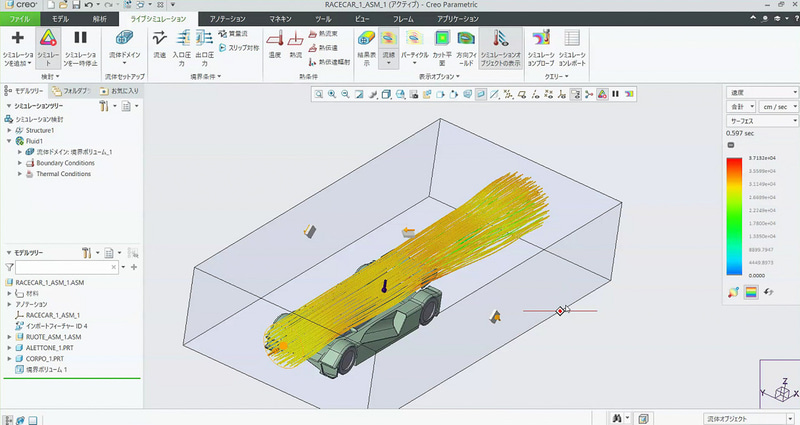
Task: Expand the Thermal Conditions tree node
Action: [x=20, y=174]
